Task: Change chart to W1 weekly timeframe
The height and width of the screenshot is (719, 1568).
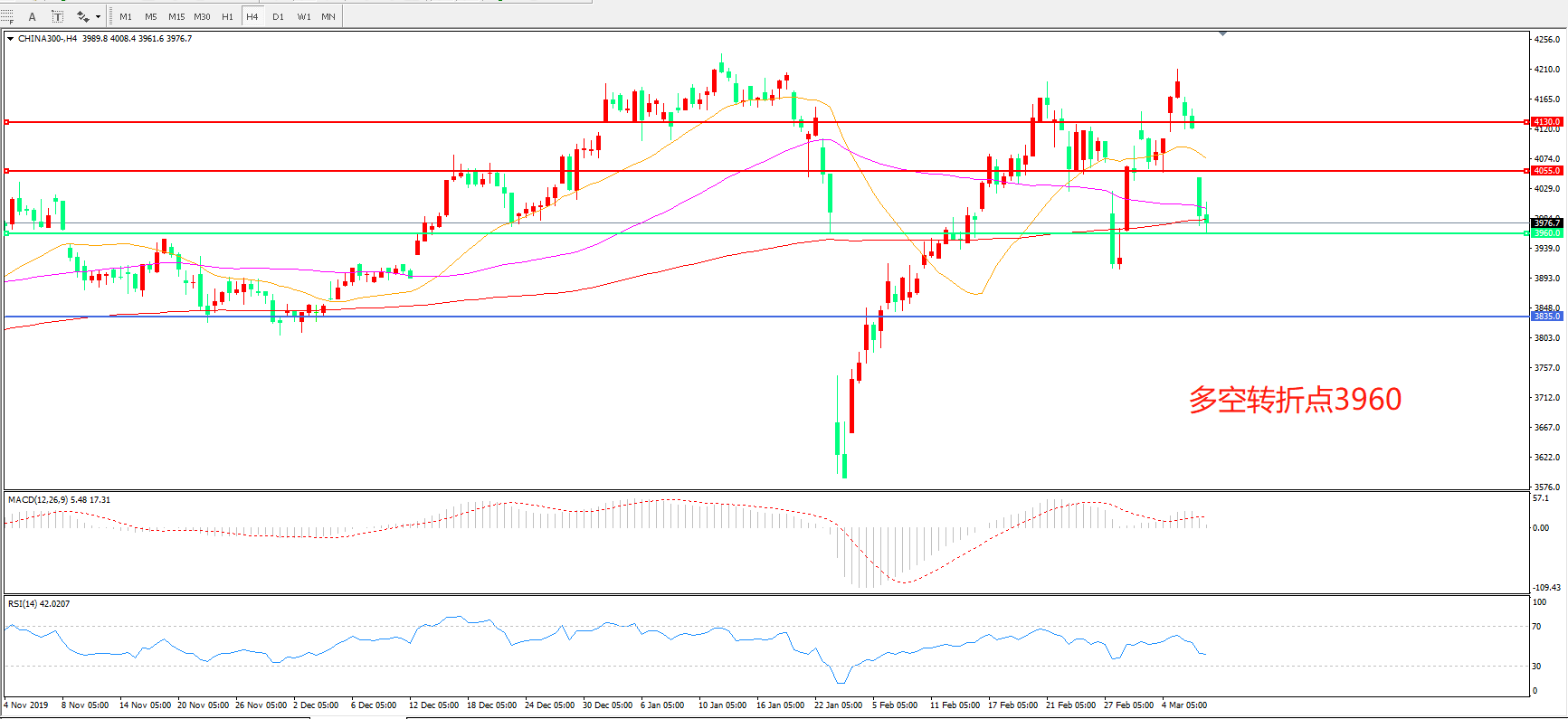Action: coord(304,16)
